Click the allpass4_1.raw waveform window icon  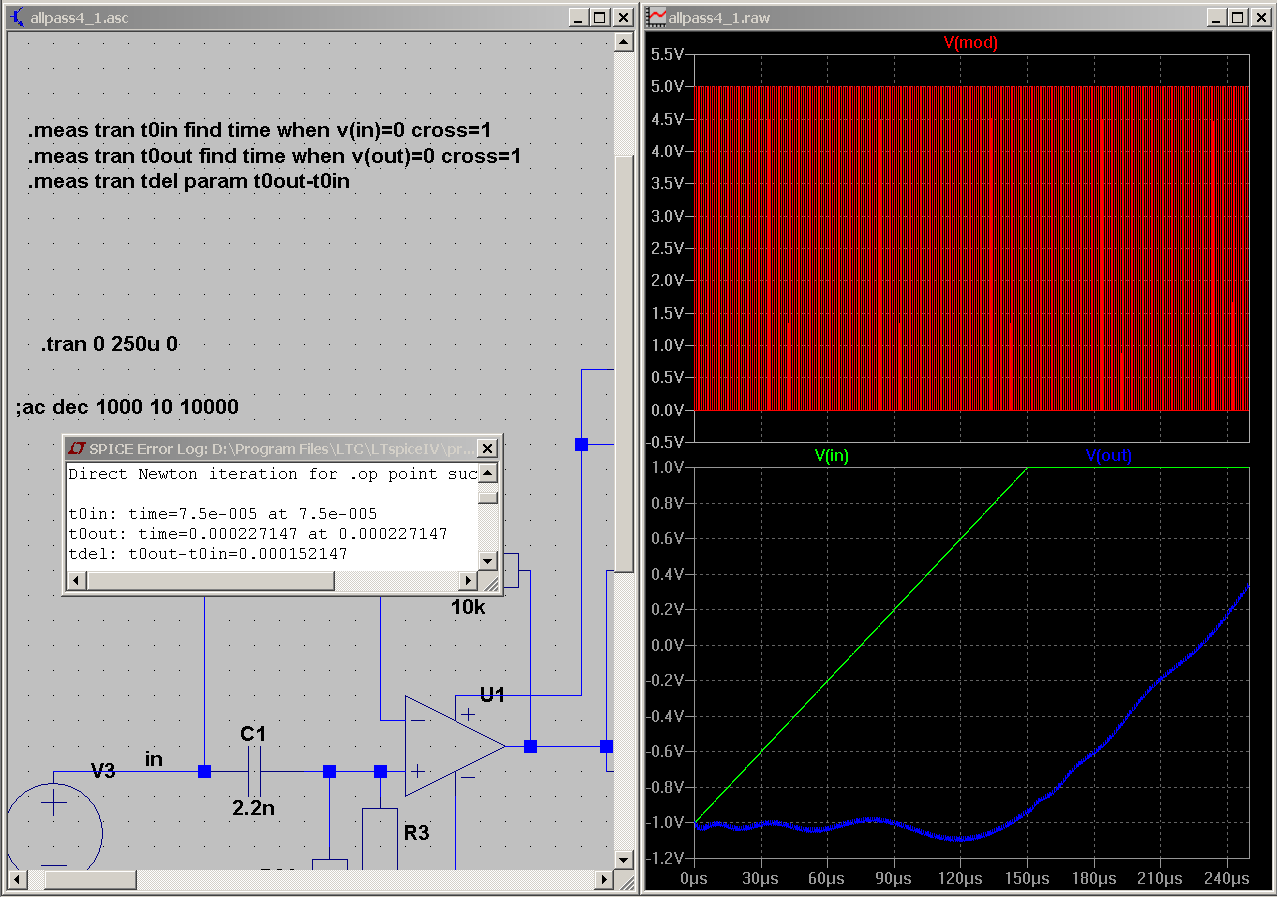click(658, 17)
